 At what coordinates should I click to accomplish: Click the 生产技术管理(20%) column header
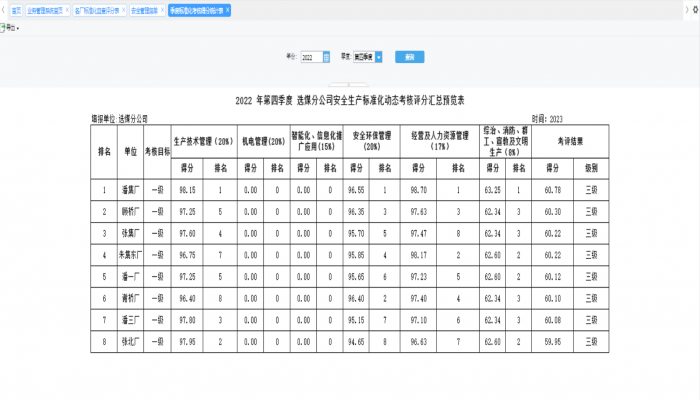(x=203, y=142)
